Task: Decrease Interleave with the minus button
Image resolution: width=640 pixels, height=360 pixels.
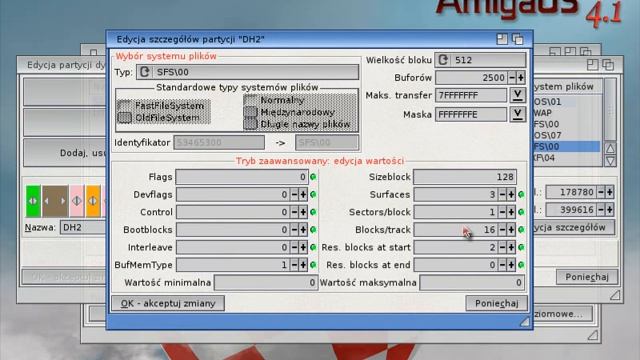Action: (x=294, y=247)
